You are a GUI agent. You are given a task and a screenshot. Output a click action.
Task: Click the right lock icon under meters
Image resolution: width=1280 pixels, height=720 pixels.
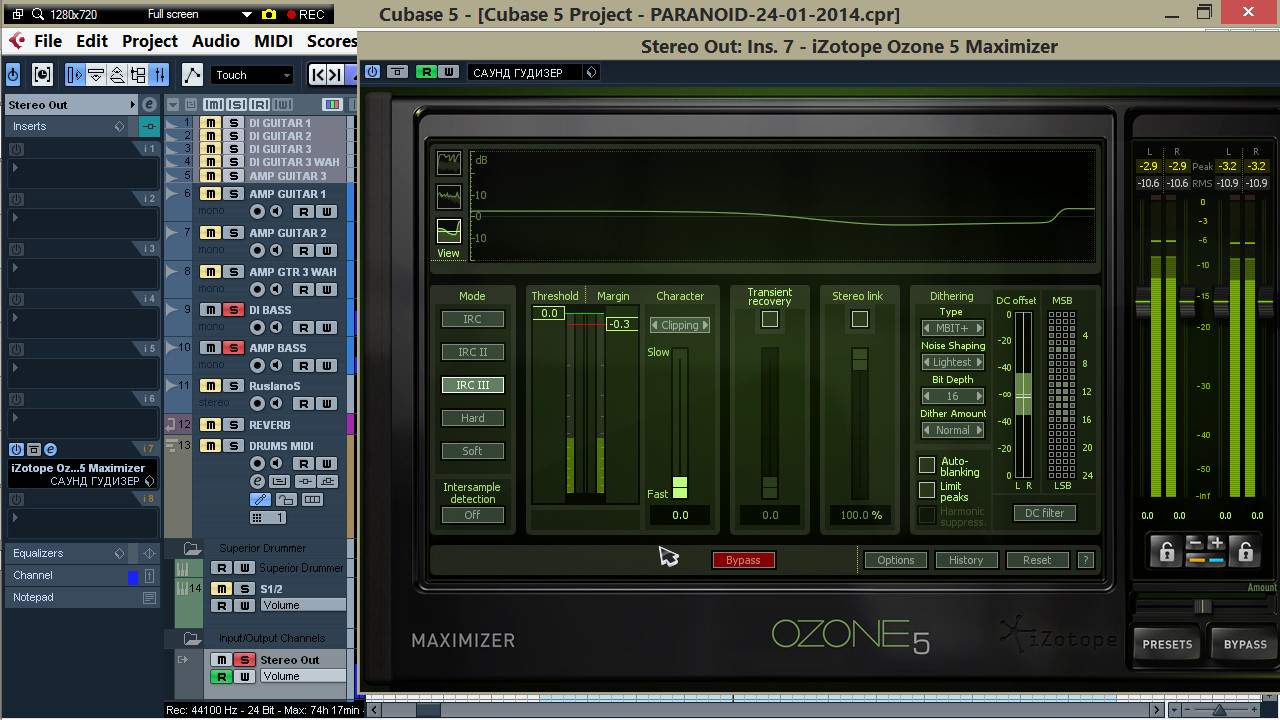(x=1245, y=551)
